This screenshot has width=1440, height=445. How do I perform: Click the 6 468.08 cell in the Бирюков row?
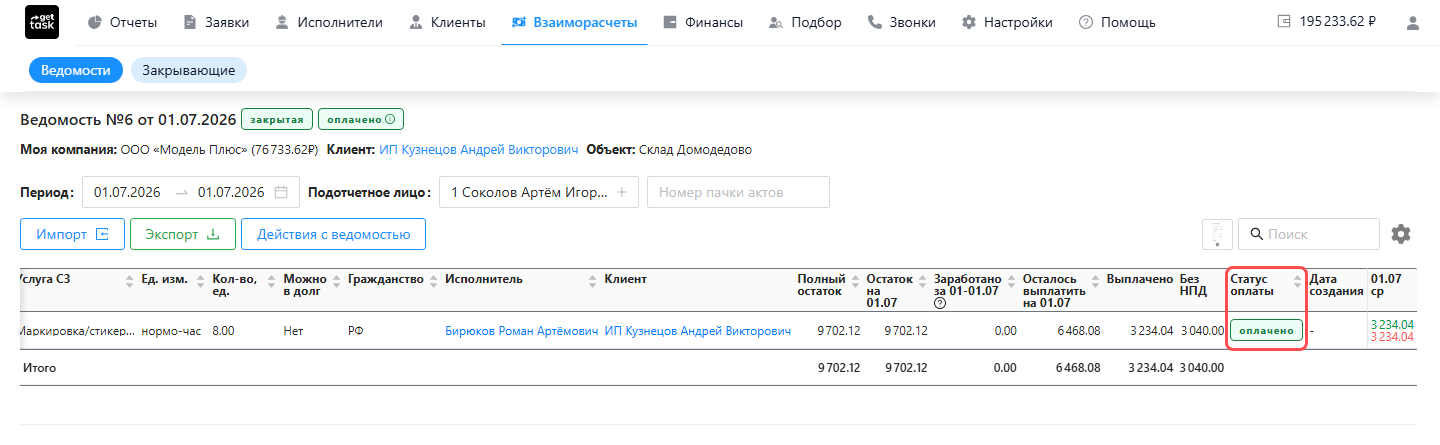coord(1078,330)
